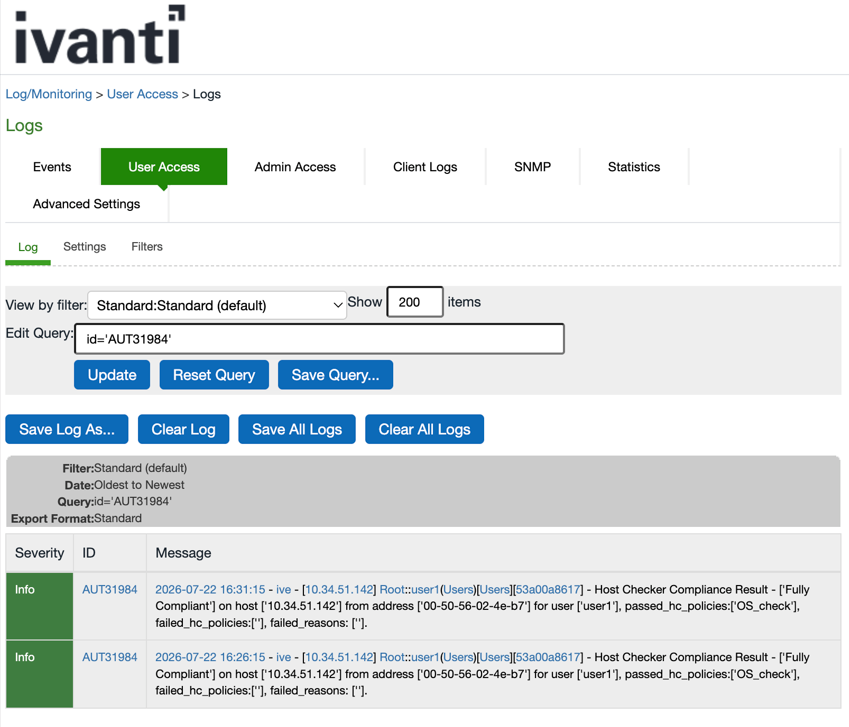Open User Access breadcrumb link
This screenshot has height=727, width=849.
[142, 94]
